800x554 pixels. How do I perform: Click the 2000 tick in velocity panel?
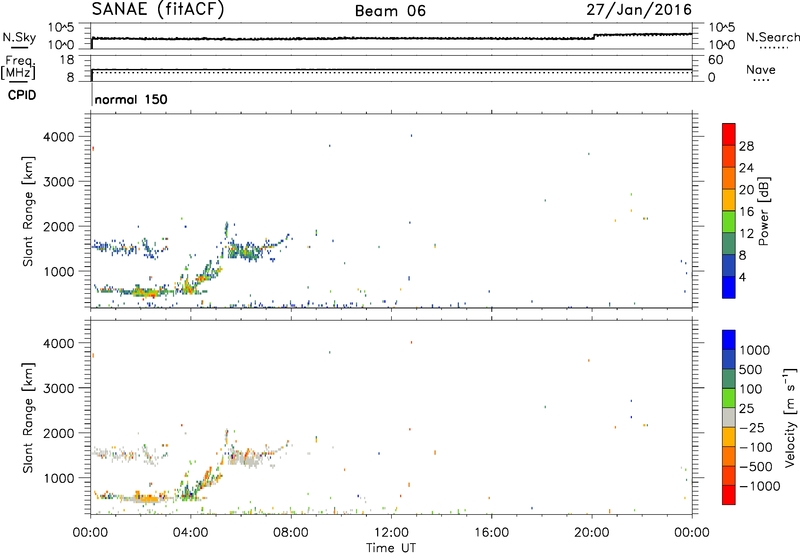(59, 433)
